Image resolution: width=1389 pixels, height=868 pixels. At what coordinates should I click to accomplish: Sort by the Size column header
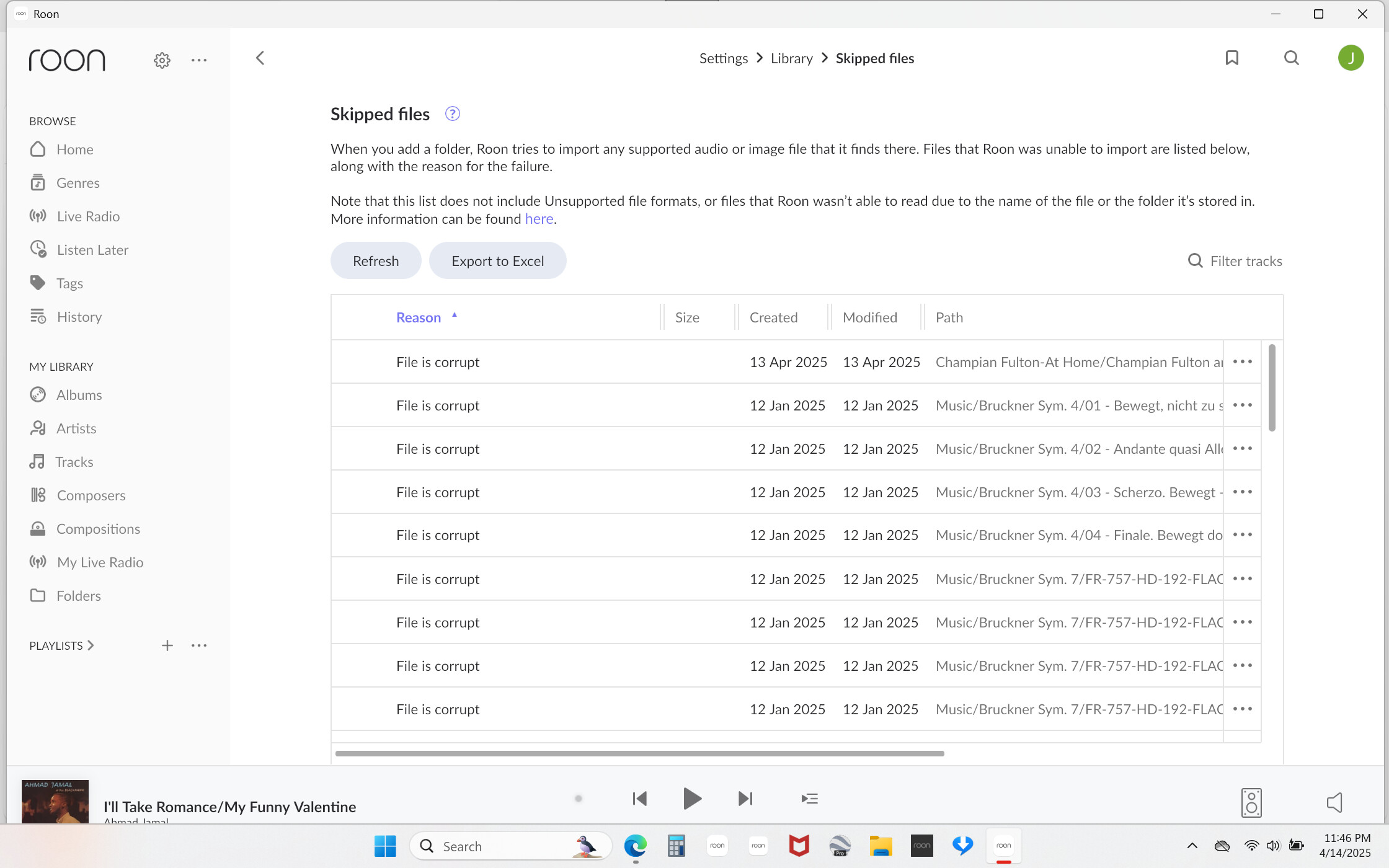[x=687, y=317]
